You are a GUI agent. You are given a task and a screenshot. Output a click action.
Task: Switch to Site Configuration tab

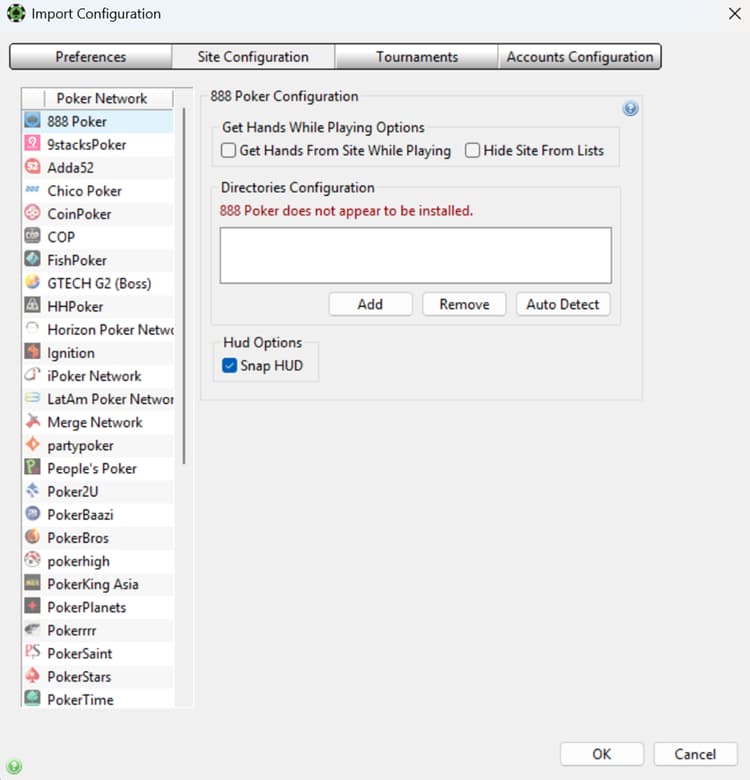point(253,57)
